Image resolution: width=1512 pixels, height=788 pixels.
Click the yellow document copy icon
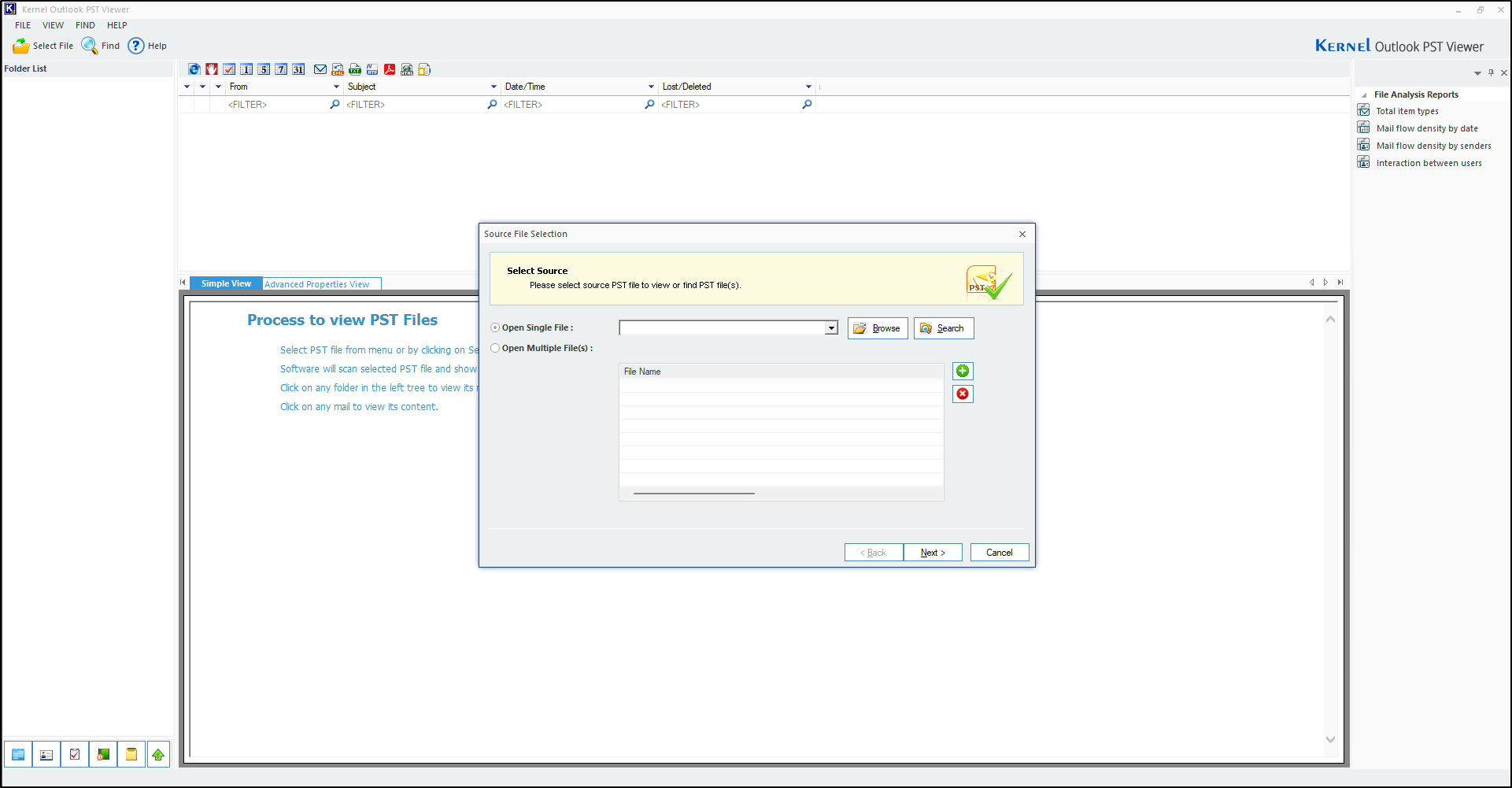tap(424, 69)
